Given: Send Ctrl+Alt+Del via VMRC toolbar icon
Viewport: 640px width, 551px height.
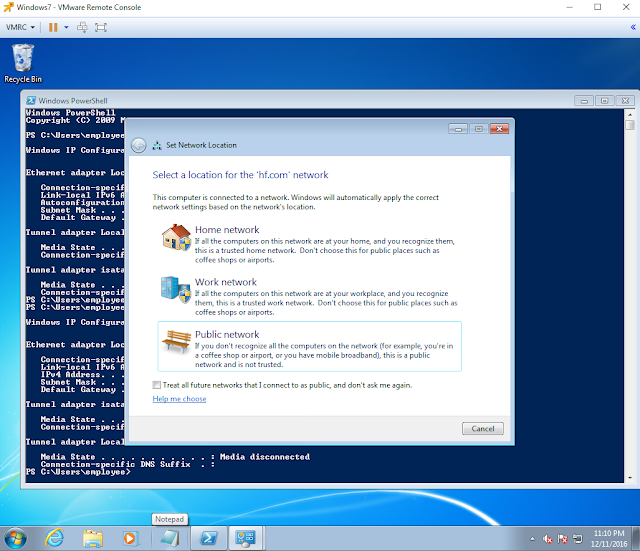Looking at the screenshot, I should 82,27.
